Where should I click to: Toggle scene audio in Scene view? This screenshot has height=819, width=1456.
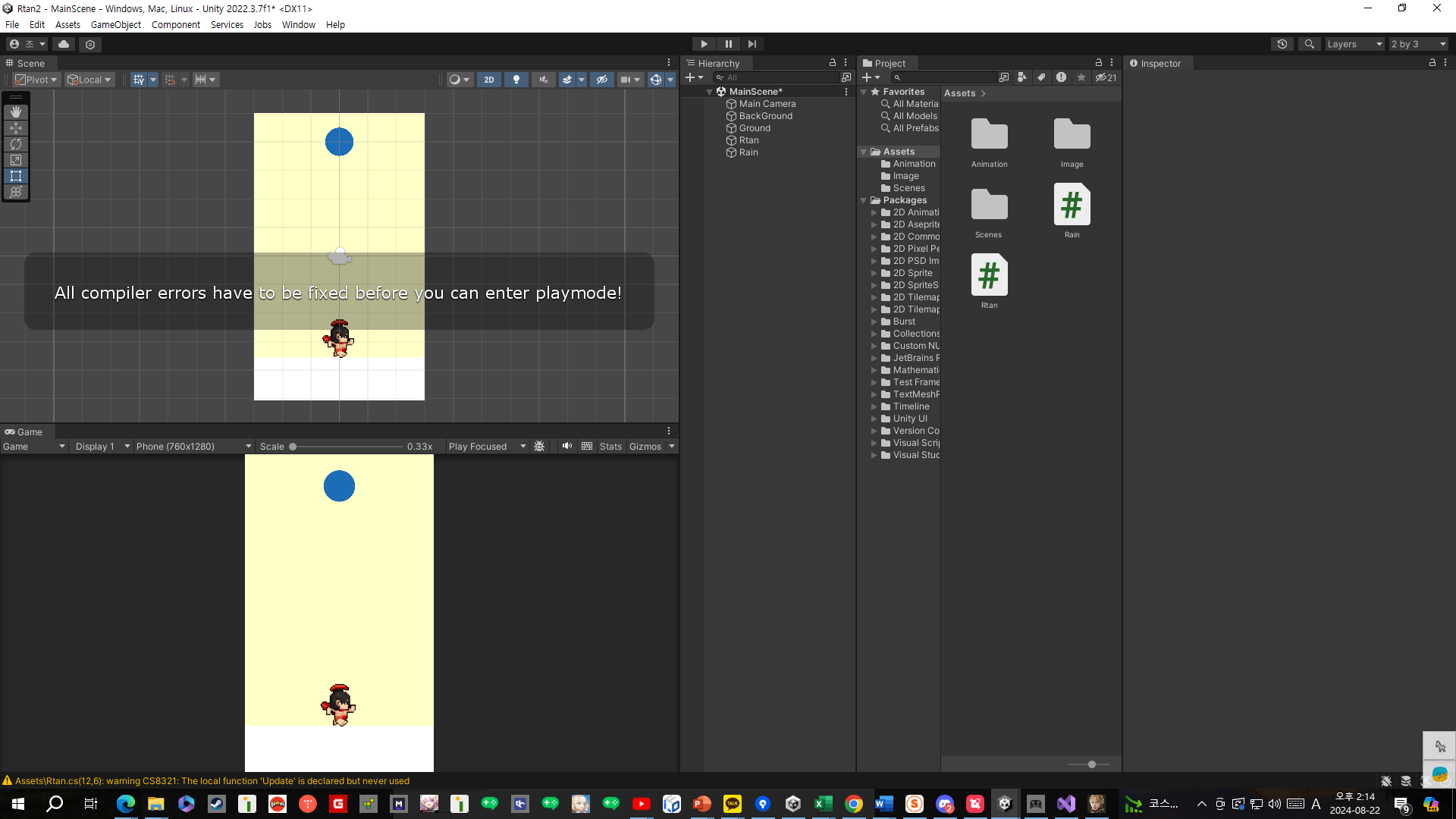(x=544, y=80)
